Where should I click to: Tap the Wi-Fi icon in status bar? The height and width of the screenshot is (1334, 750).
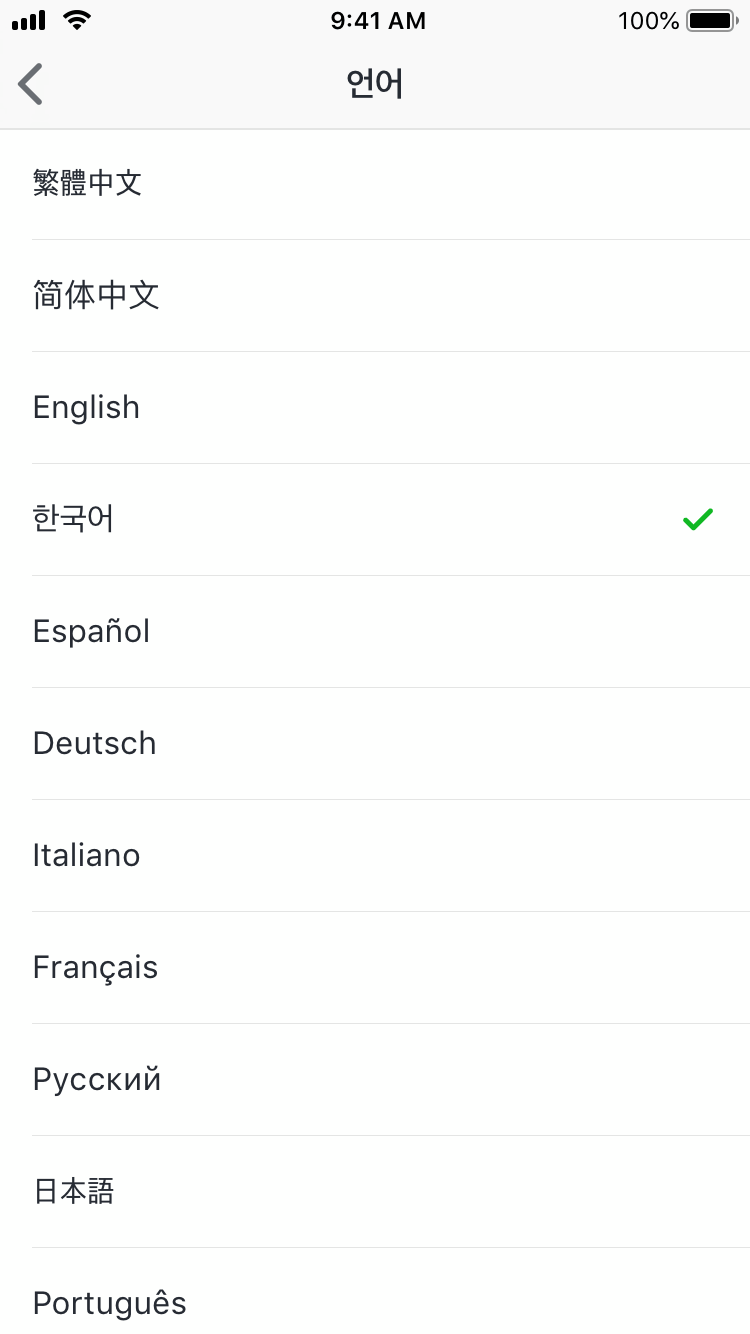(x=75, y=20)
